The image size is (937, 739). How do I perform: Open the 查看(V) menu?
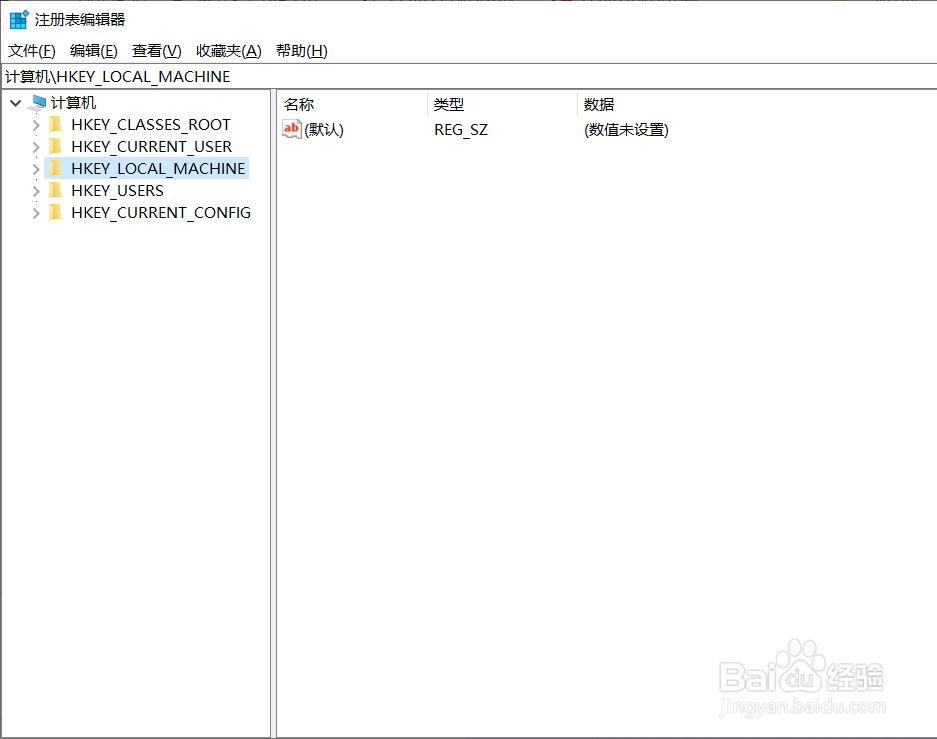157,51
